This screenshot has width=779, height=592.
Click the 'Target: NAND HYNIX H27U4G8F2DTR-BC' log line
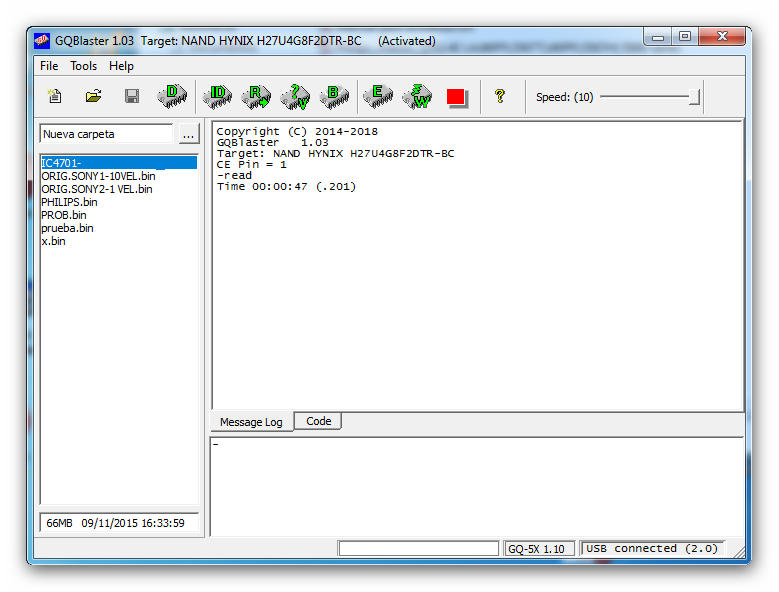pos(335,153)
